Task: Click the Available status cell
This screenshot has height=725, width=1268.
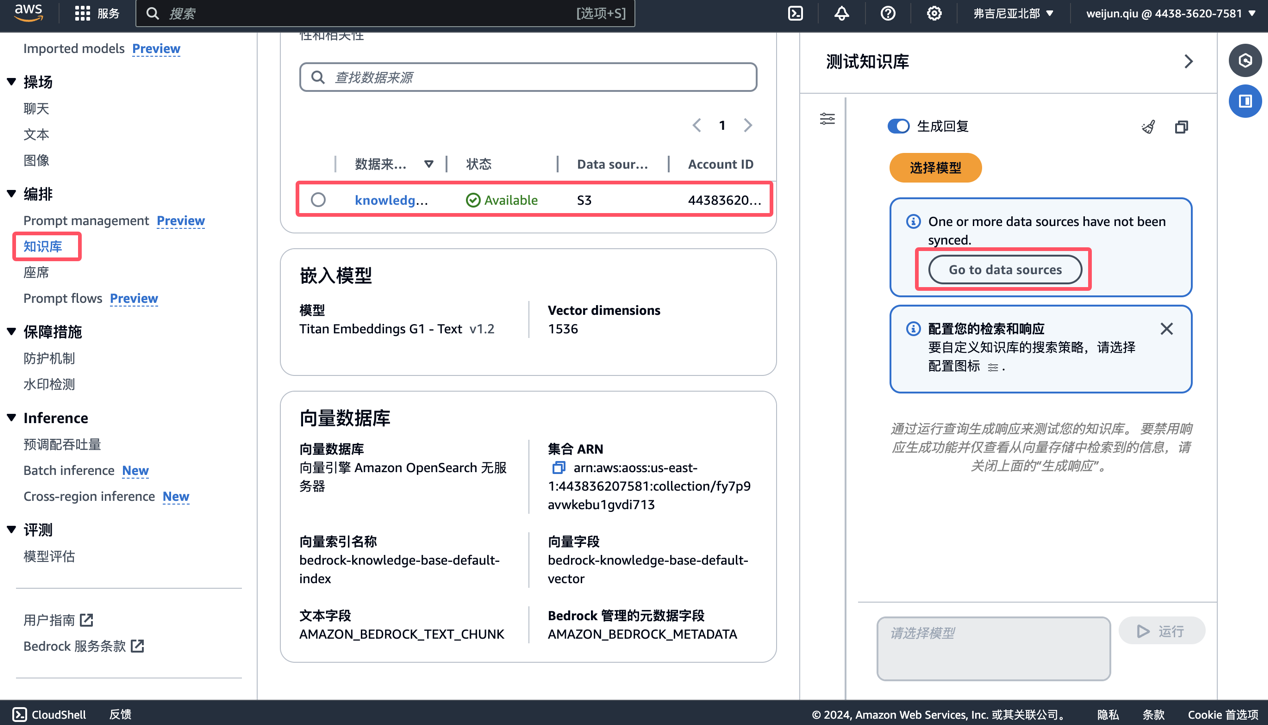Action: 502,200
